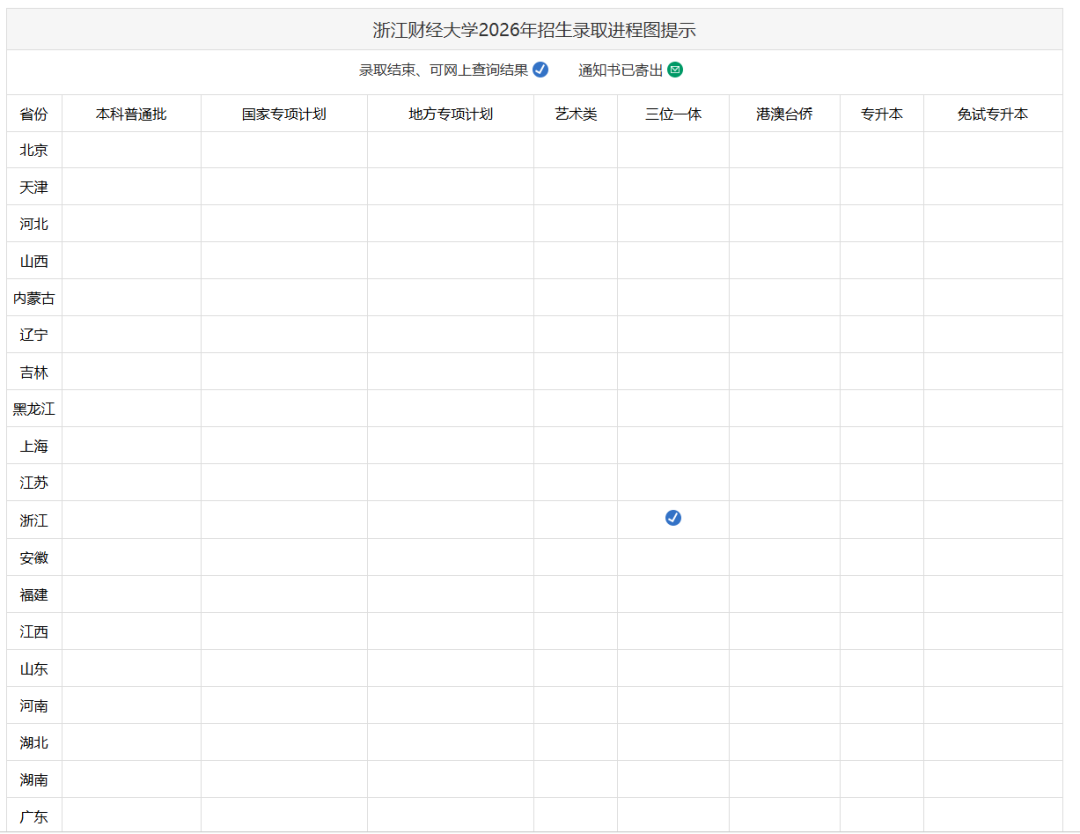Select the 山东 province row label
The height and width of the screenshot is (834, 1080).
[x=34, y=669]
